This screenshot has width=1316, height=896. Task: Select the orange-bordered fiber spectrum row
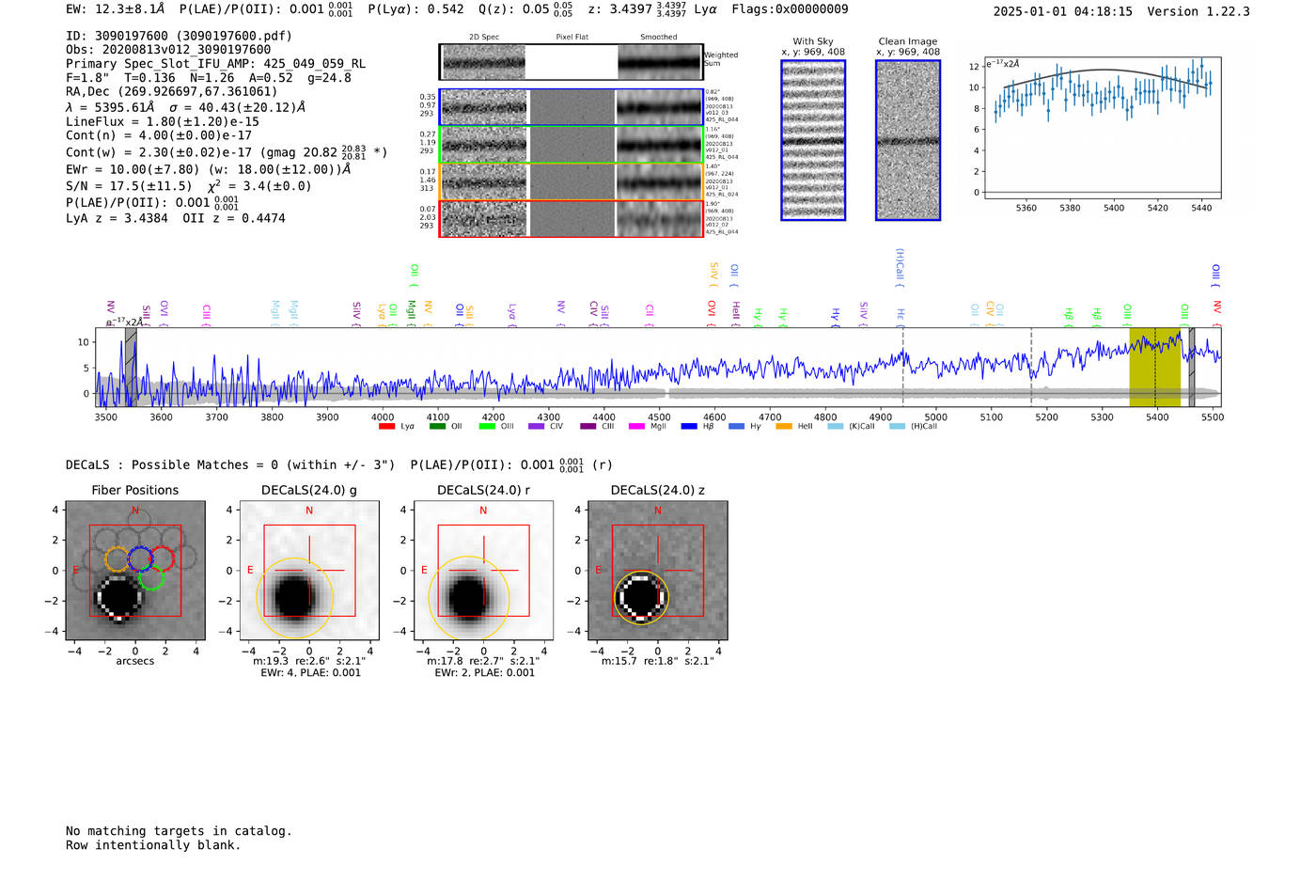click(x=572, y=181)
